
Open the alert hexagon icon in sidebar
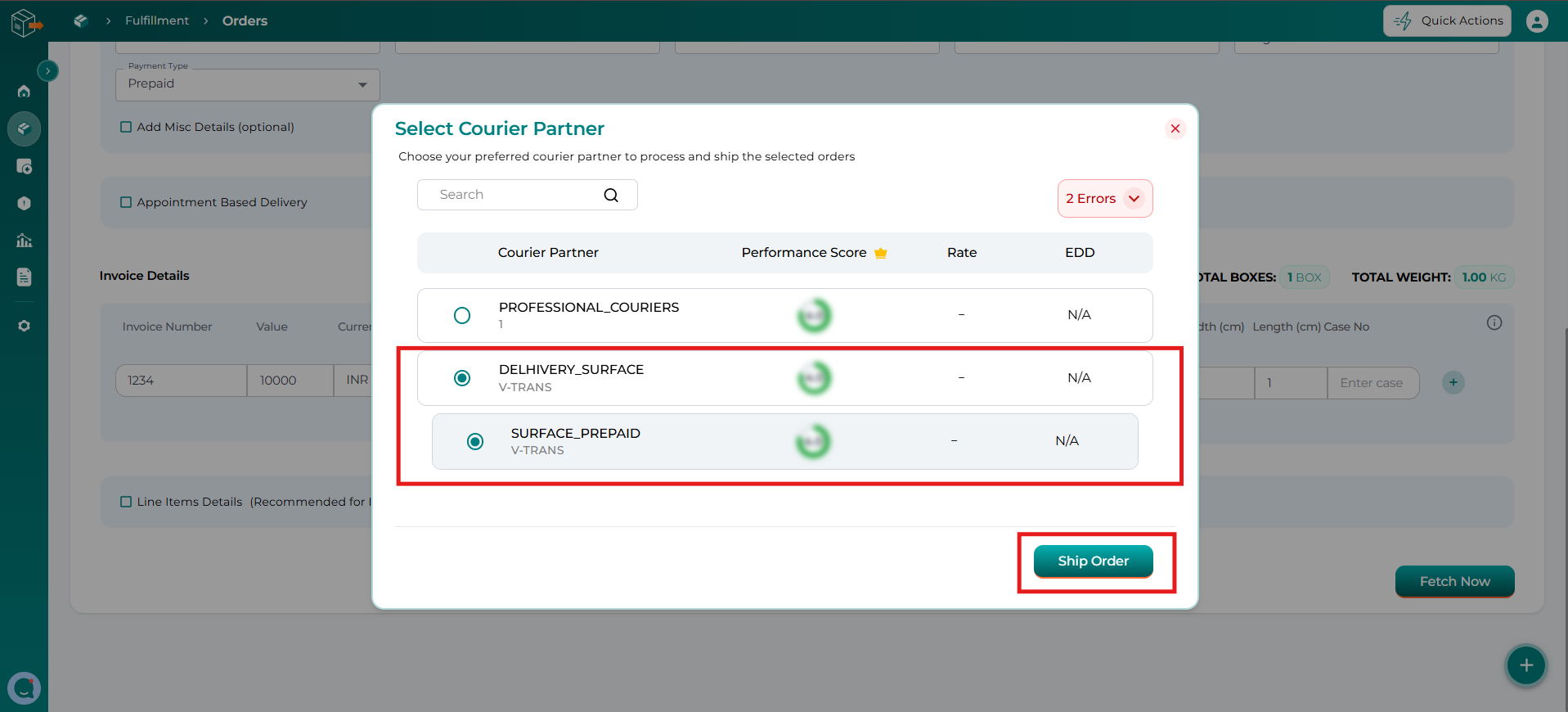(x=24, y=203)
